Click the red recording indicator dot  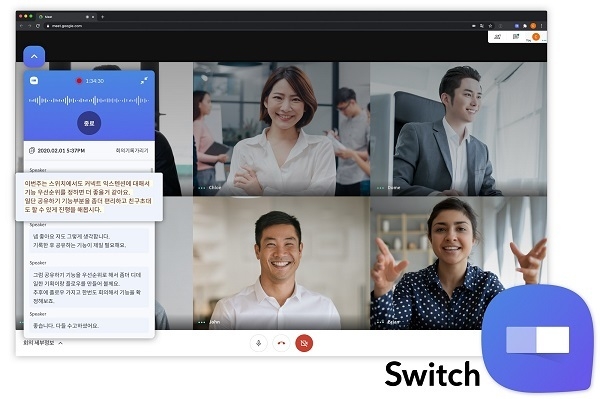coord(79,81)
